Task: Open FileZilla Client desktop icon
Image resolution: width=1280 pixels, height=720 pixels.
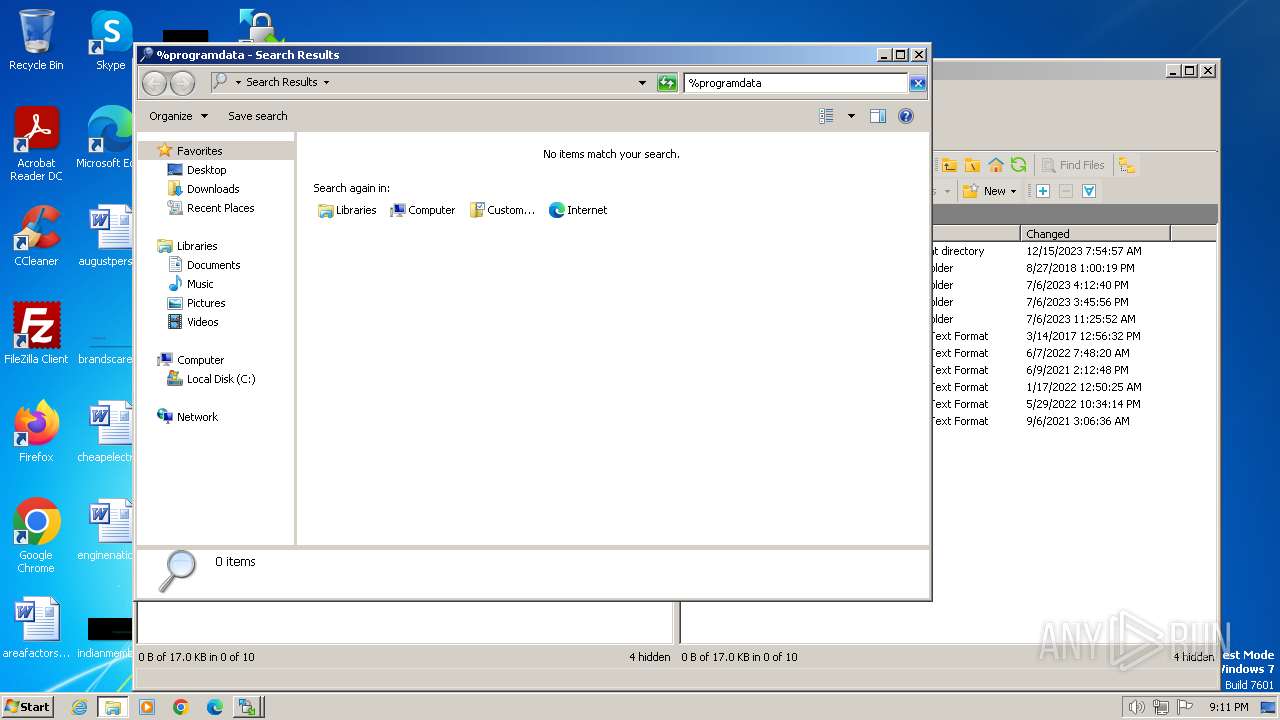Action: pyautogui.click(x=36, y=333)
